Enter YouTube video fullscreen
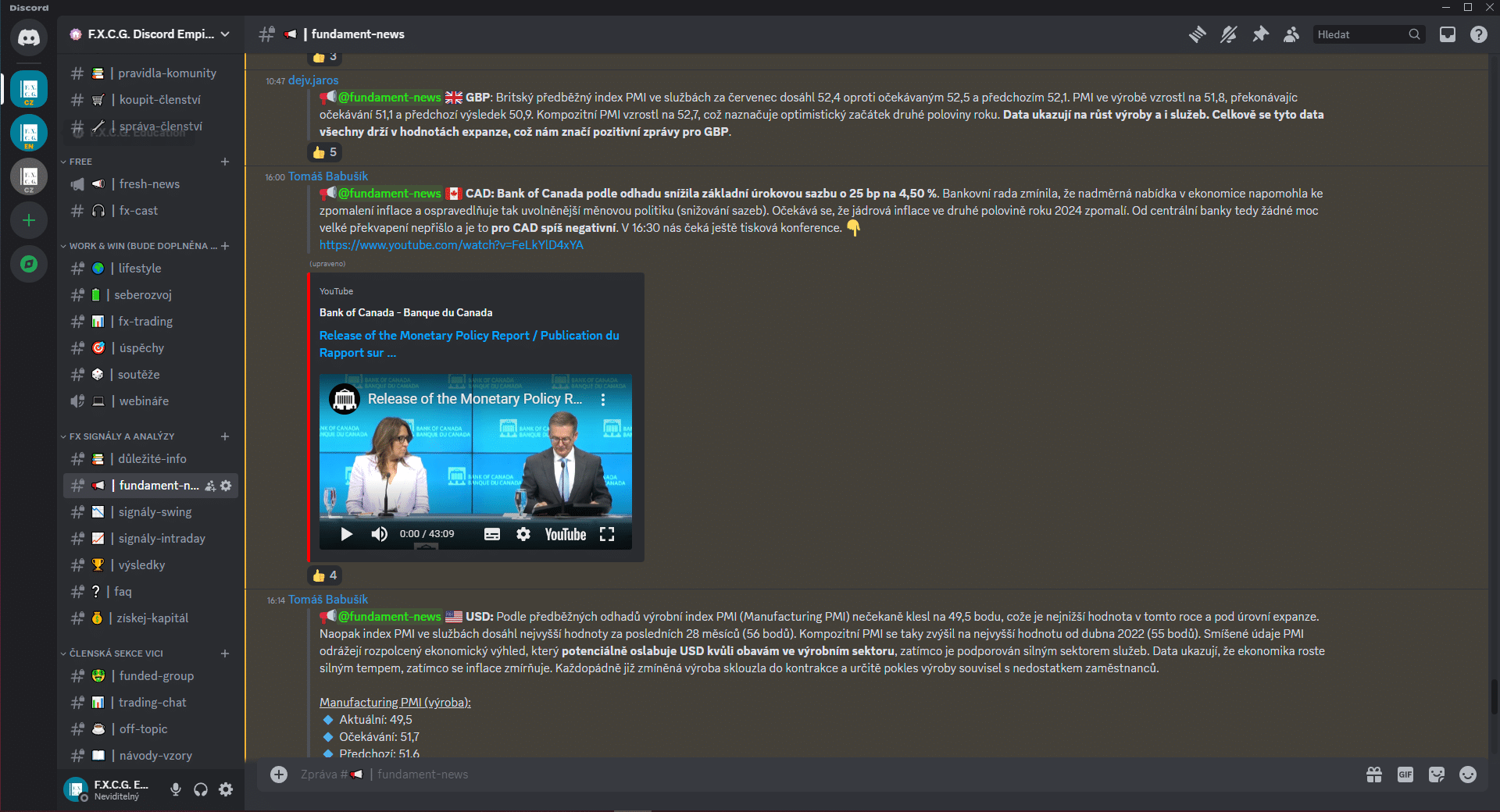Image resolution: width=1500 pixels, height=812 pixels. click(x=607, y=534)
